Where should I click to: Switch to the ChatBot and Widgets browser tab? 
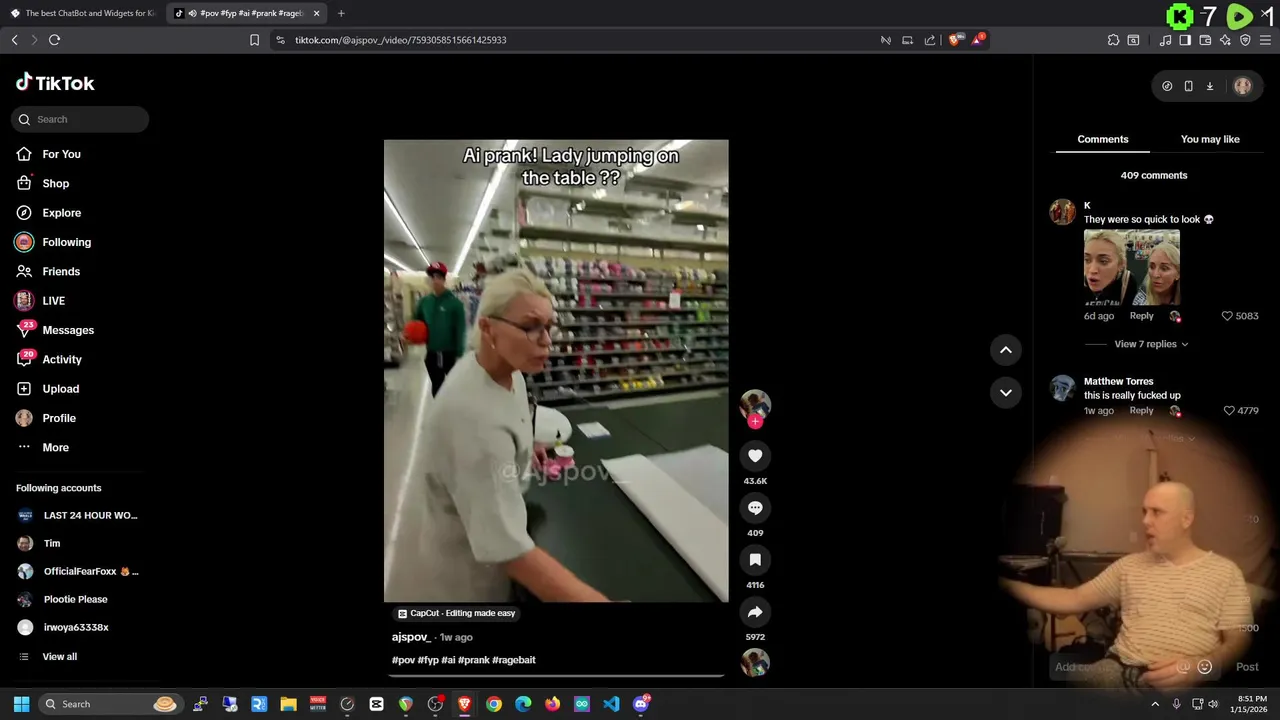83,13
